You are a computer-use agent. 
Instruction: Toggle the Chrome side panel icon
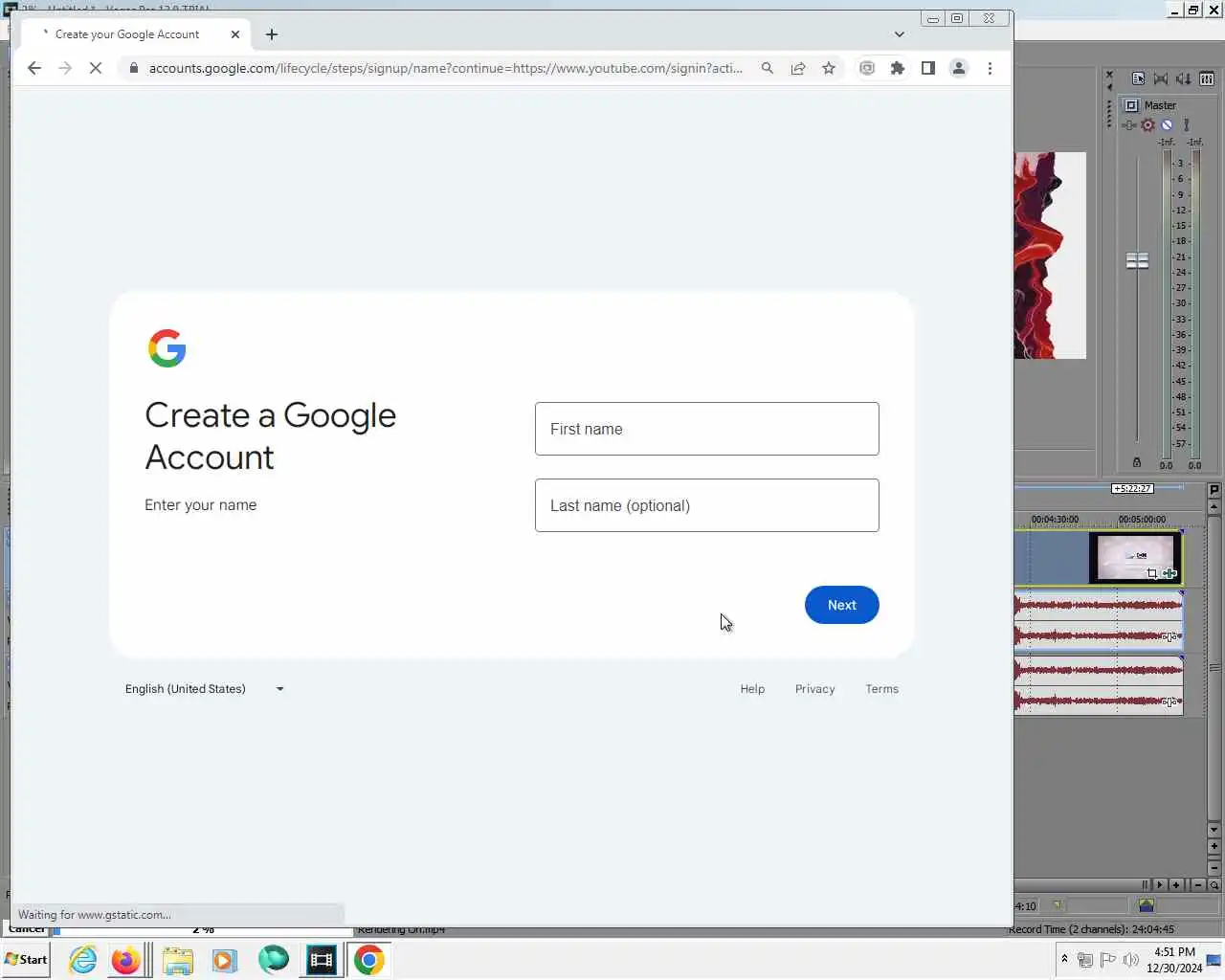tap(928, 68)
